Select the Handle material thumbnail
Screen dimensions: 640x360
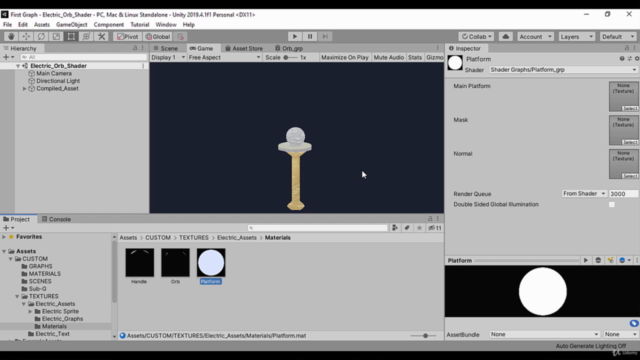(x=140, y=262)
